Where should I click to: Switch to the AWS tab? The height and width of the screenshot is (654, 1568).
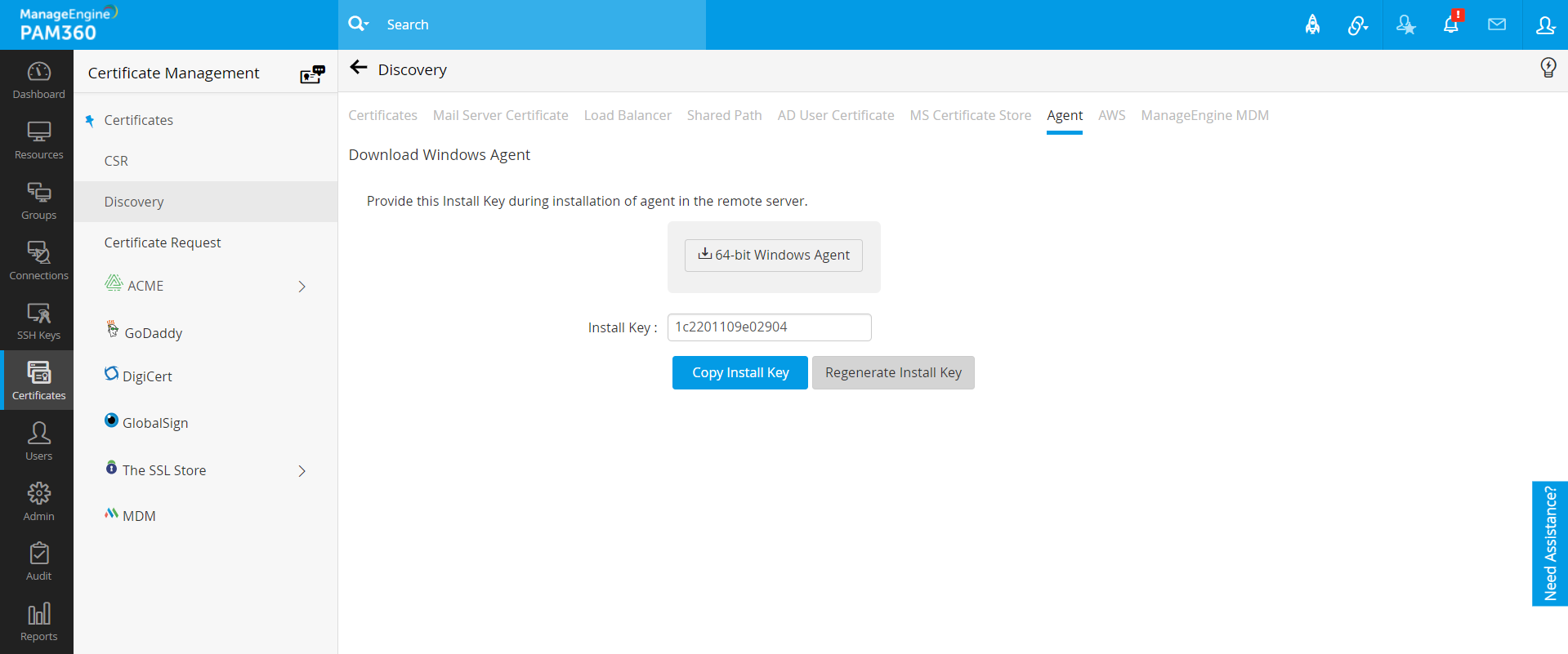tap(1112, 116)
